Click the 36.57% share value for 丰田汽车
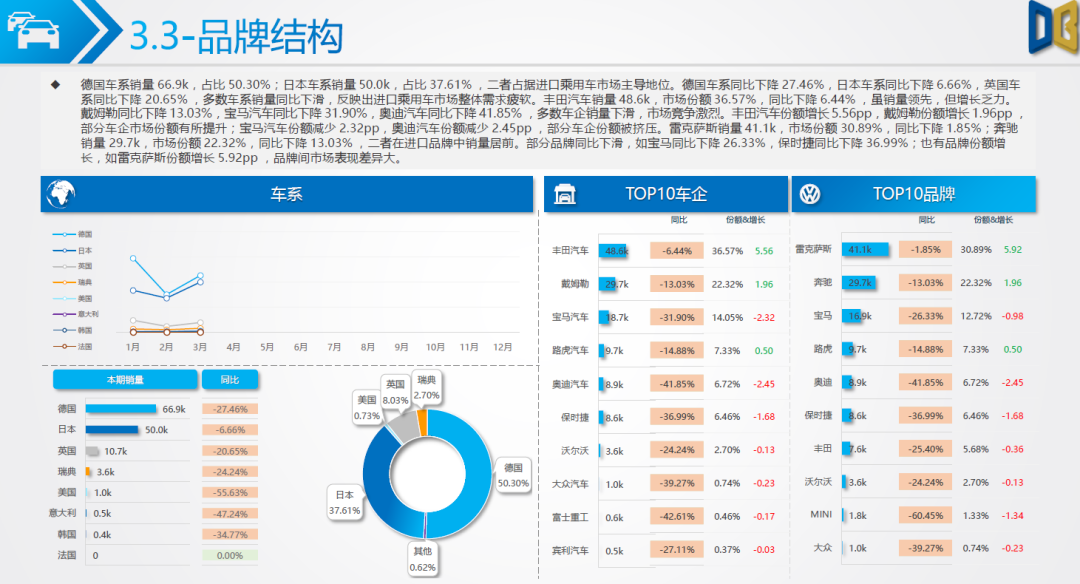 [x=727, y=251]
